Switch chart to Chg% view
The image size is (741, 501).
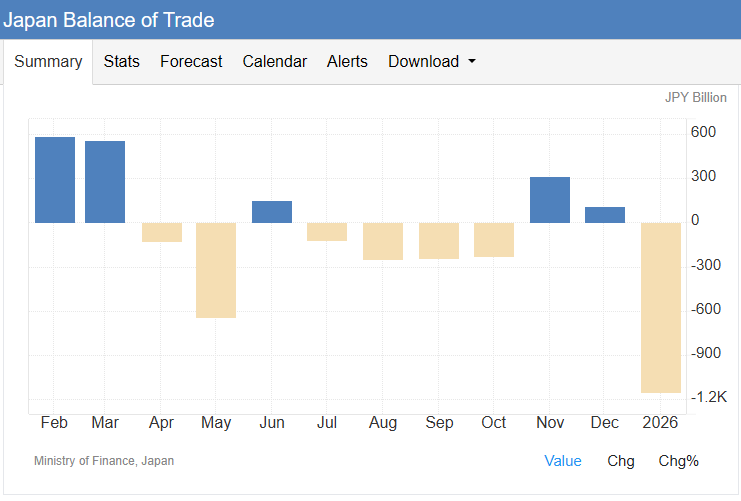pyautogui.click(x=678, y=461)
